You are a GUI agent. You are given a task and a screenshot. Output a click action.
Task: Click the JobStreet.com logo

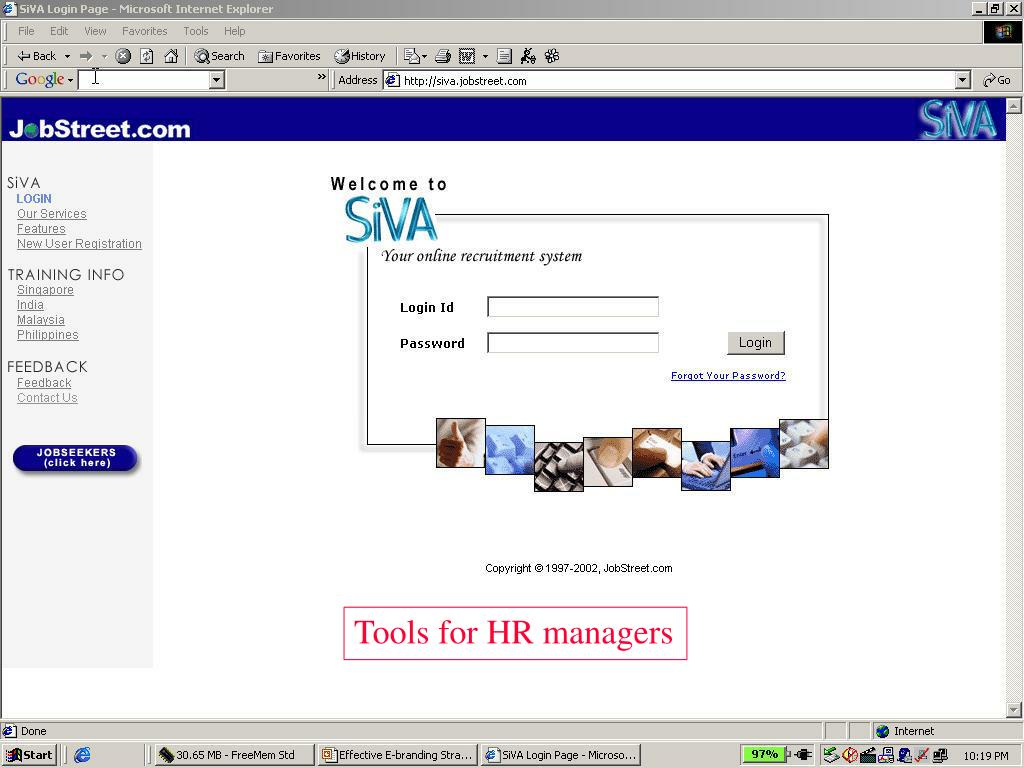point(99,129)
